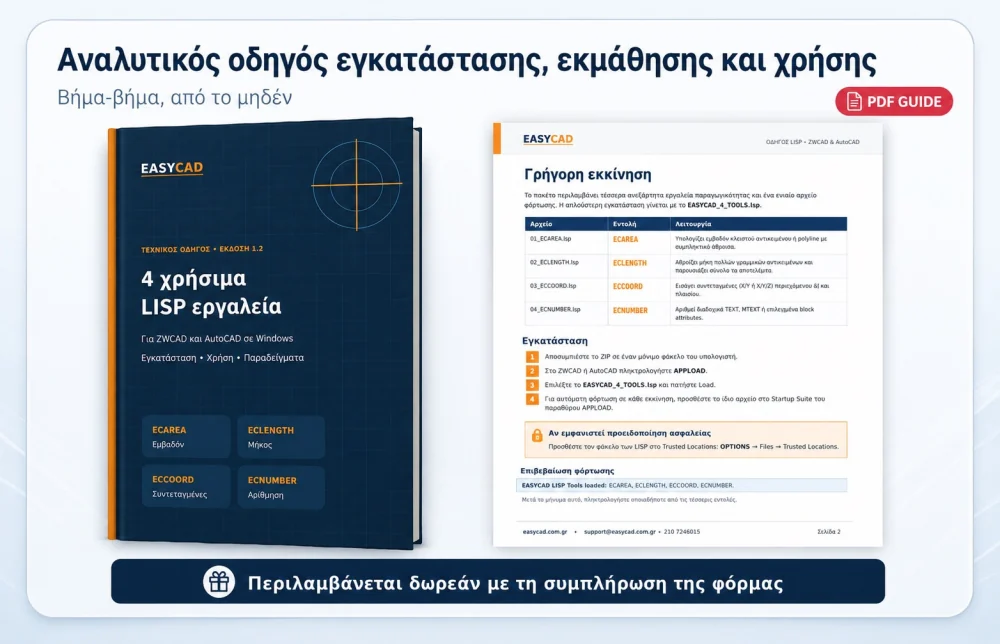Click 'Εγκατάσταση • Χρήση • Παραδείγματα' cover line
Screen dimensions: 1000x644
pos(223,358)
